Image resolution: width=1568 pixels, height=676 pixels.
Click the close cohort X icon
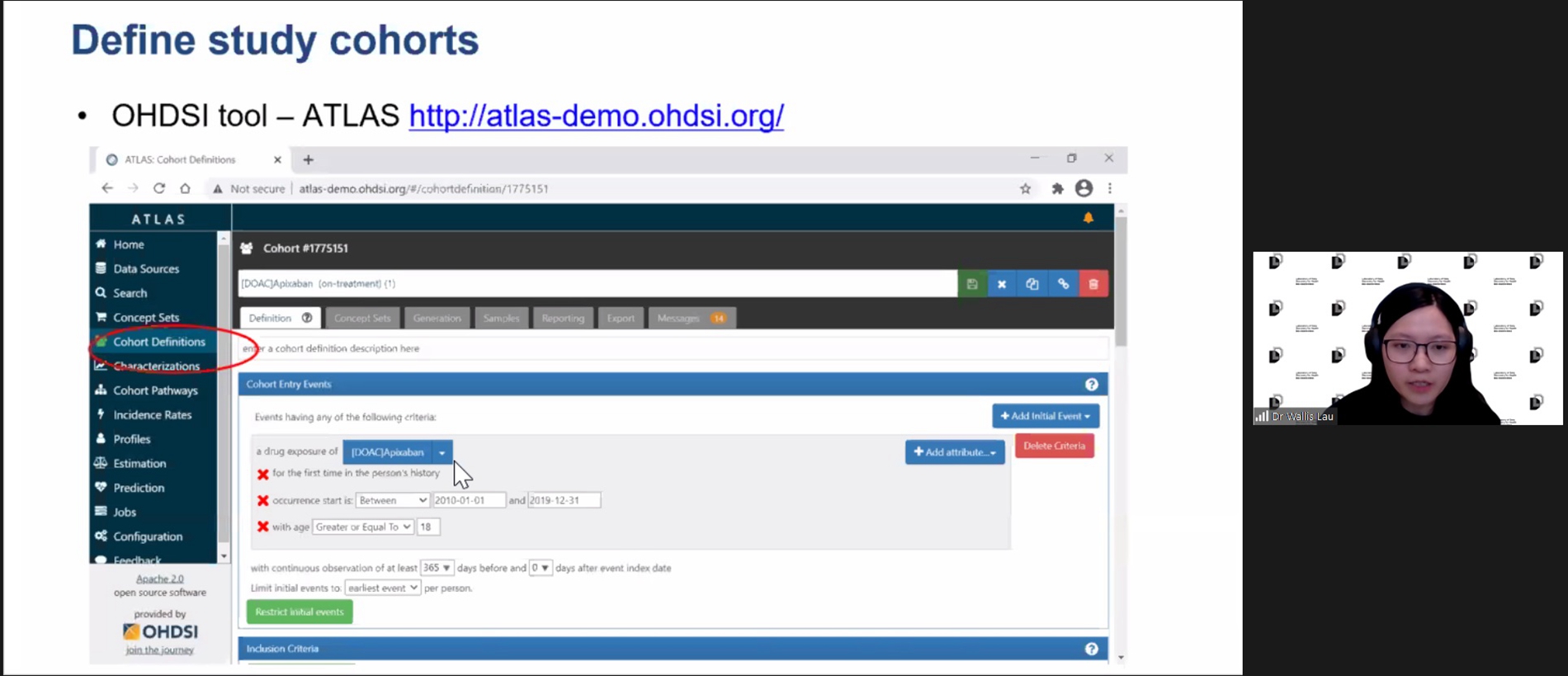[x=1002, y=284]
